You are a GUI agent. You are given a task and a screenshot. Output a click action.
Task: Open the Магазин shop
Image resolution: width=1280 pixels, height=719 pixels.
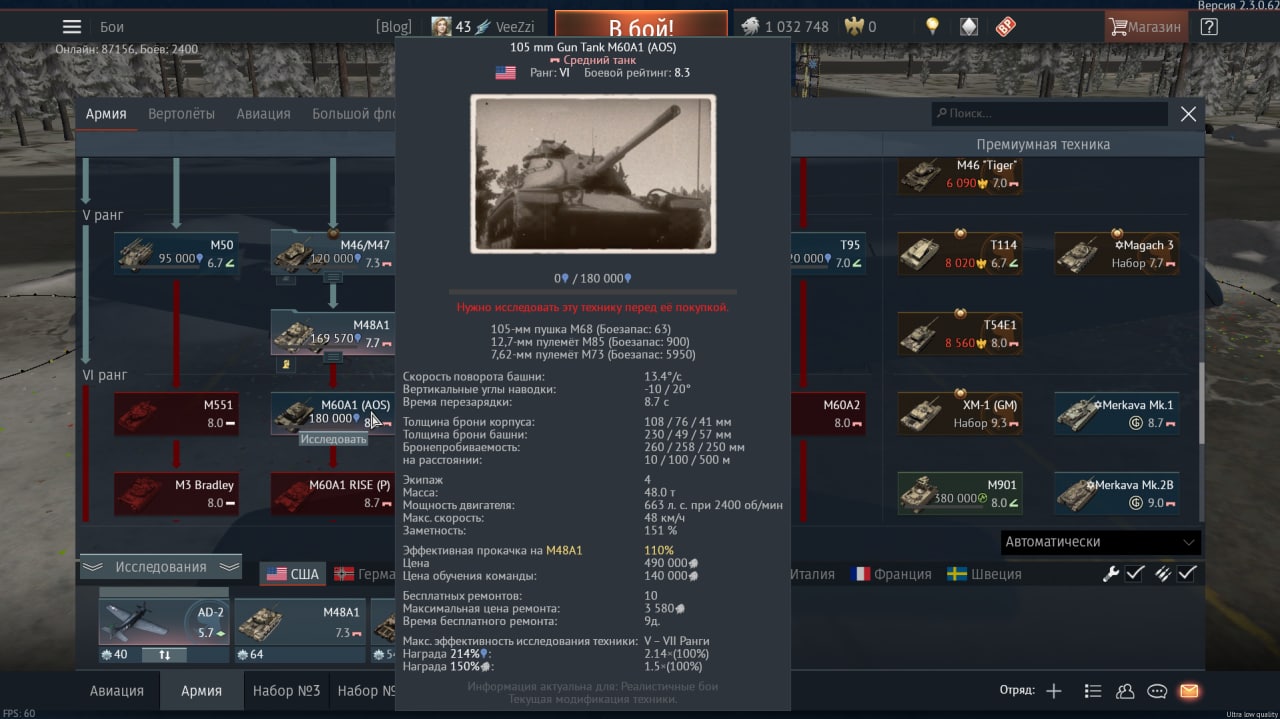pyautogui.click(x=1146, y=27)
